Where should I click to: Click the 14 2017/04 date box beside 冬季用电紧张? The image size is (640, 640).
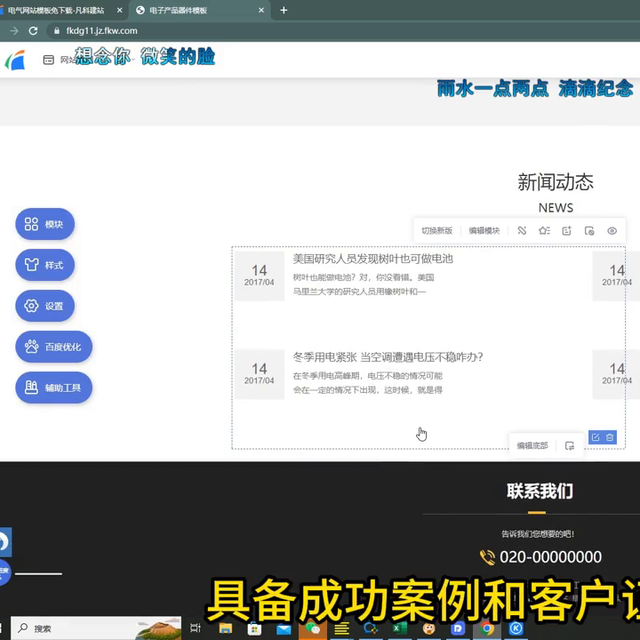point(259,374)
